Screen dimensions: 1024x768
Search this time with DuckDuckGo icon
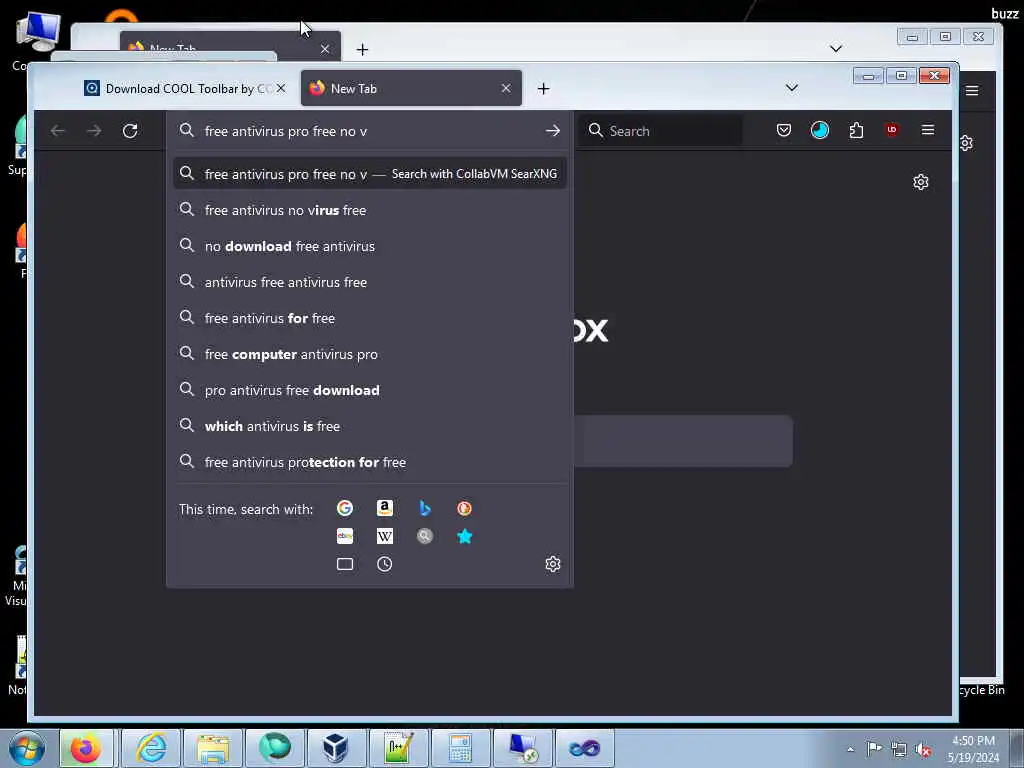pos(464,508)
